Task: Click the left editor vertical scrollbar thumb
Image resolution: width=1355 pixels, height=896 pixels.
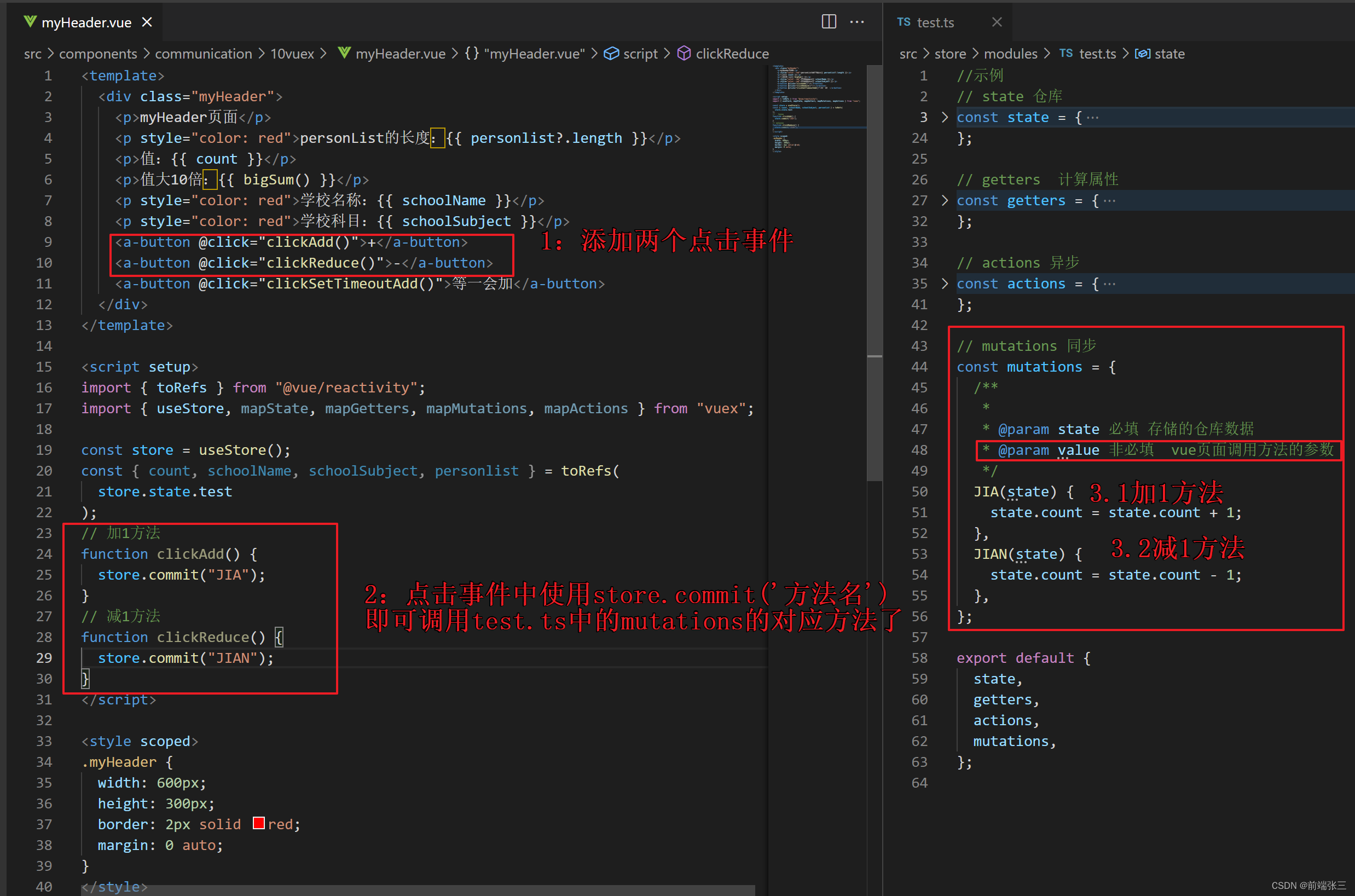Action: coord(874,273)
